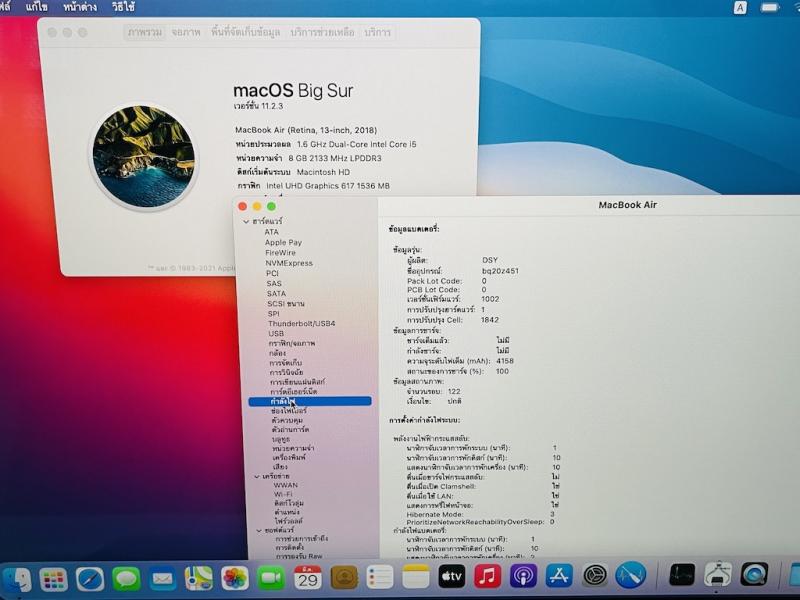This screenshot has width=800, height=600.
Task: Choose ช่องไฟเบอร์ in the sidebar
Action: click(289, 410)
